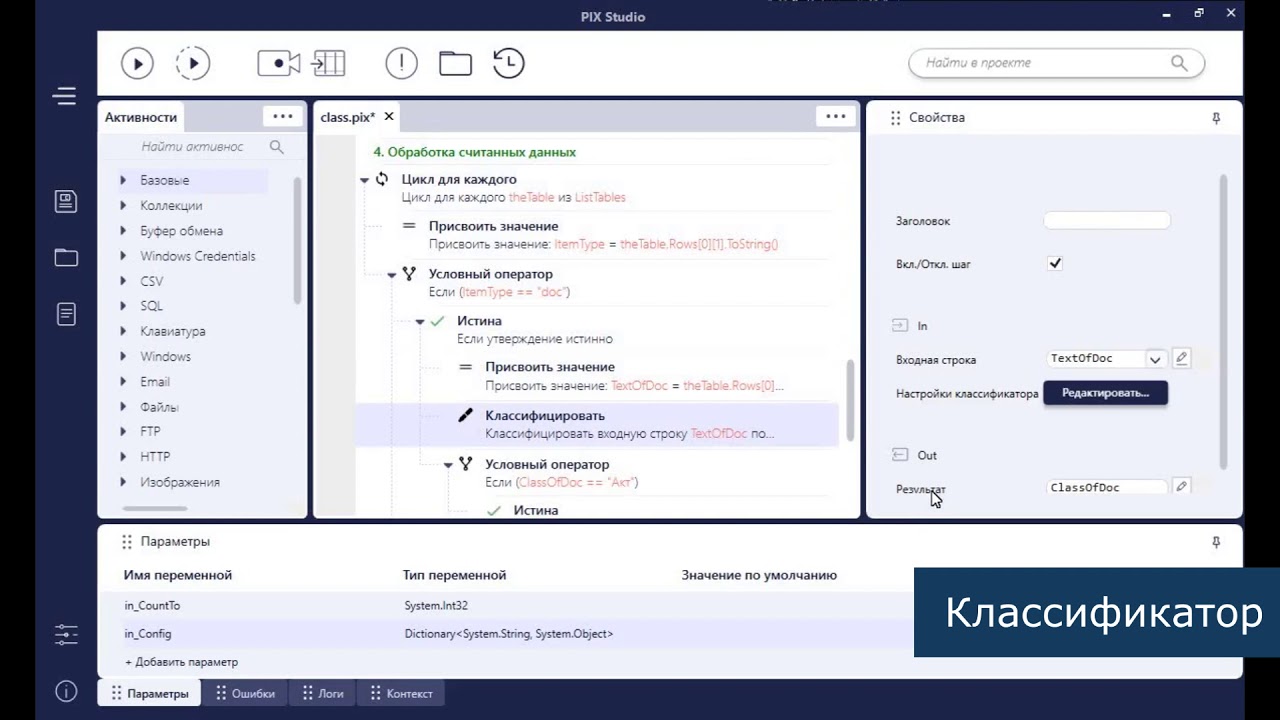The image size is (1280, 720).
Task: Click the pencil icon next to Результат
Action: click(x=1181, y=487)
